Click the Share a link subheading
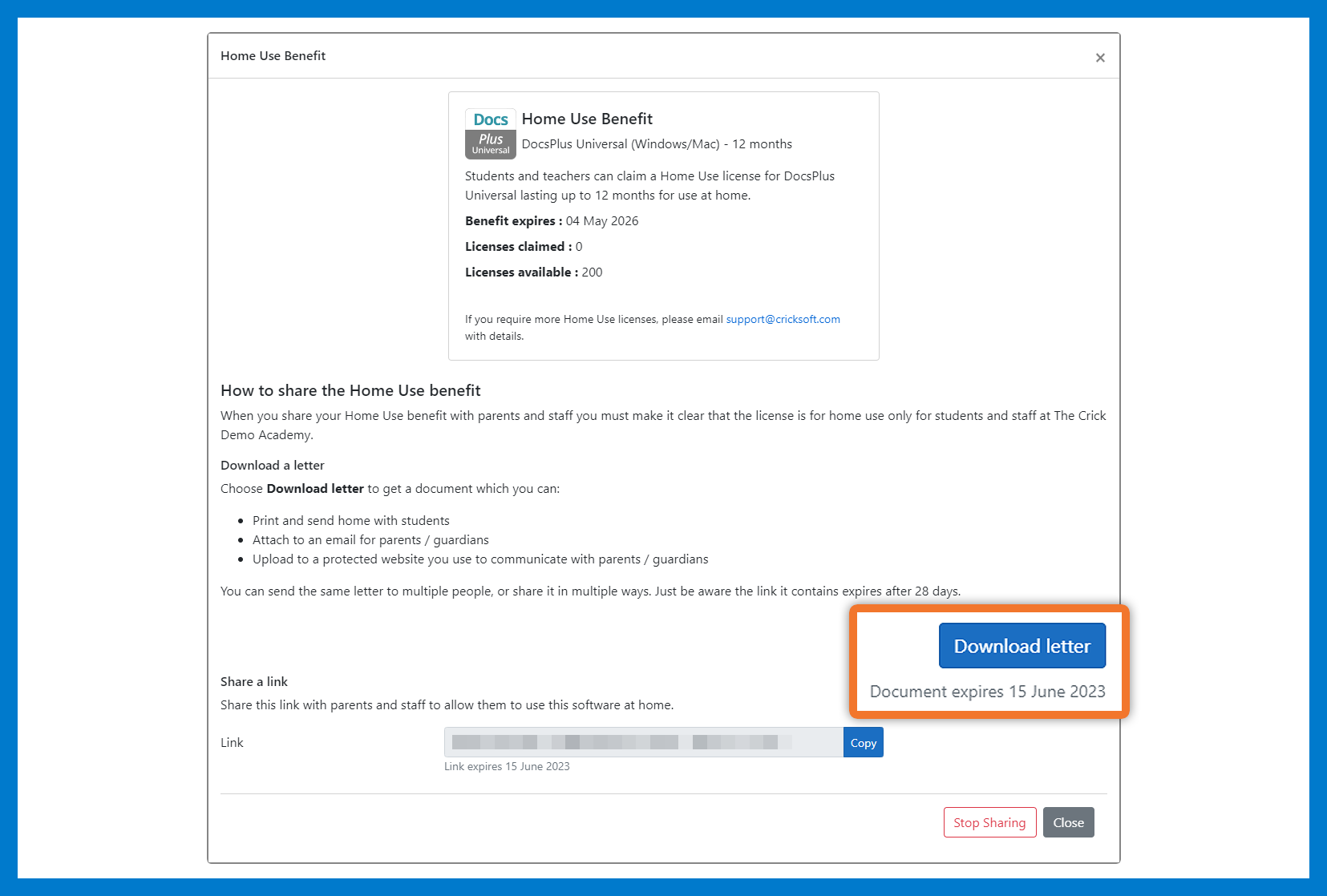The height and width of the screenshot is (896, 1327). 253,682
